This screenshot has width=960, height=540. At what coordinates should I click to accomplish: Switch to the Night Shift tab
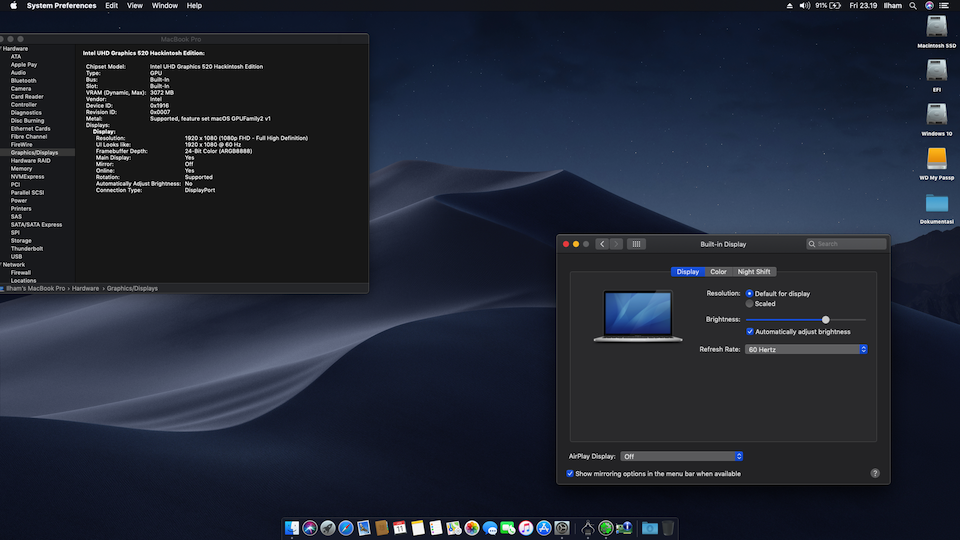(x=754, y=272)
